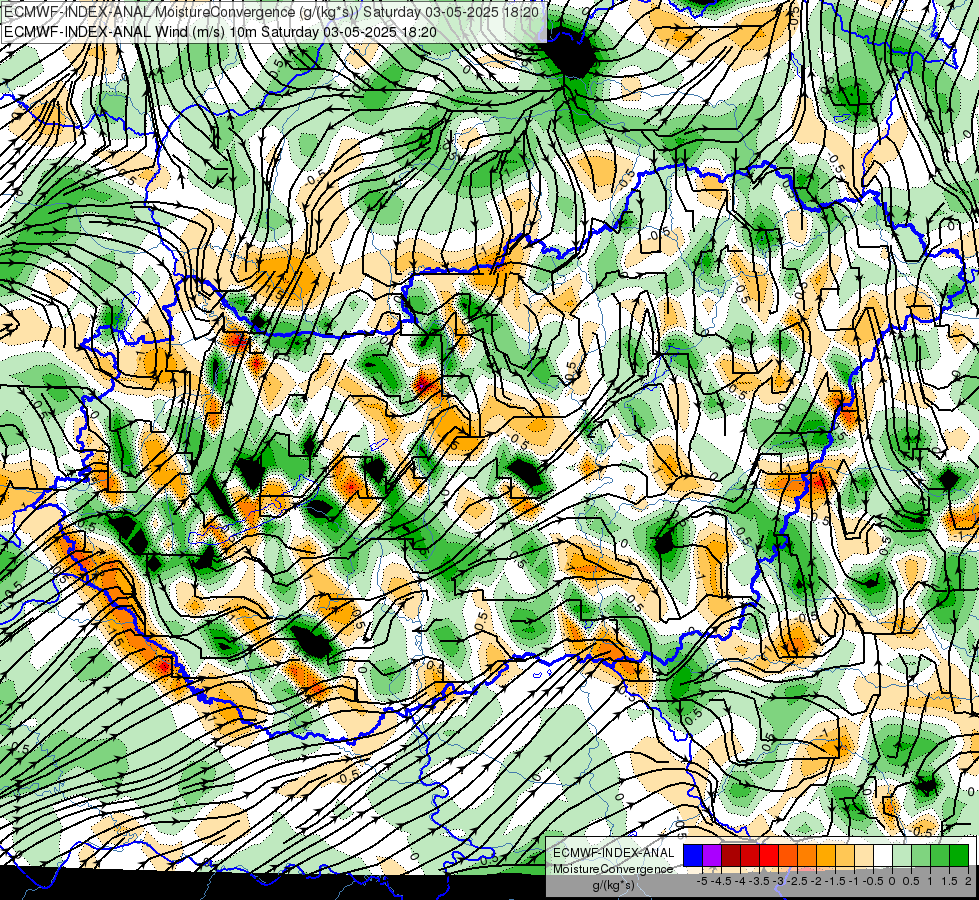Screen dimensions: 979x900
Task: Click the g/(kg*s) unit label
Action: click(613, 886)
